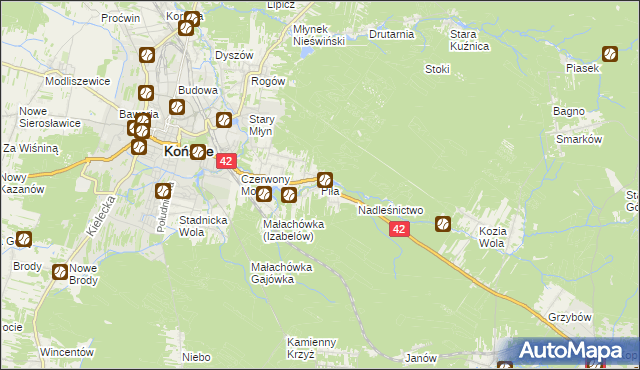The image size is (640, 370).
Task: Select the sports marker at Piła
Action: click(324, 180)
